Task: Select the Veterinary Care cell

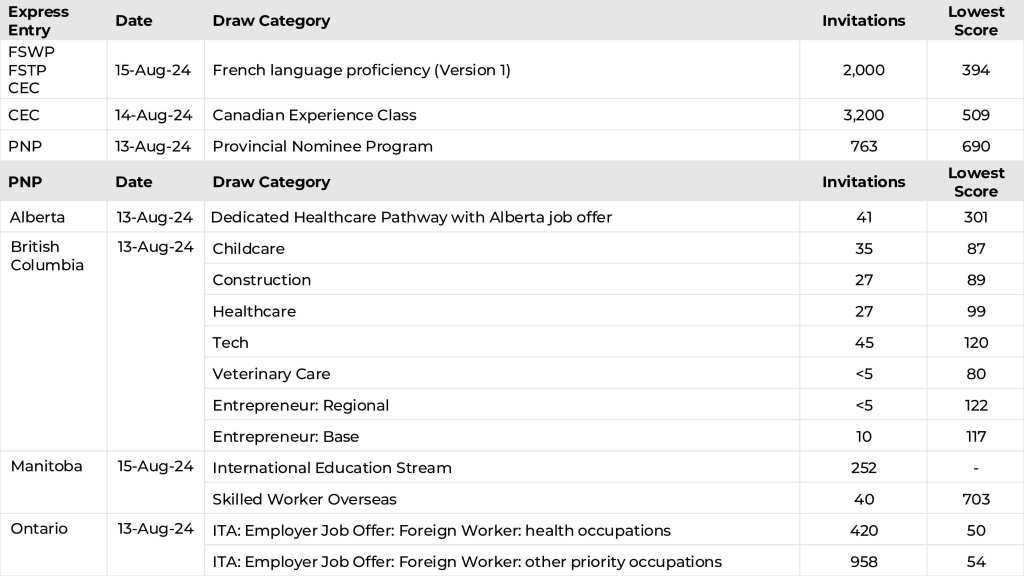Action: pyautogui.click(x=271, y=374)
